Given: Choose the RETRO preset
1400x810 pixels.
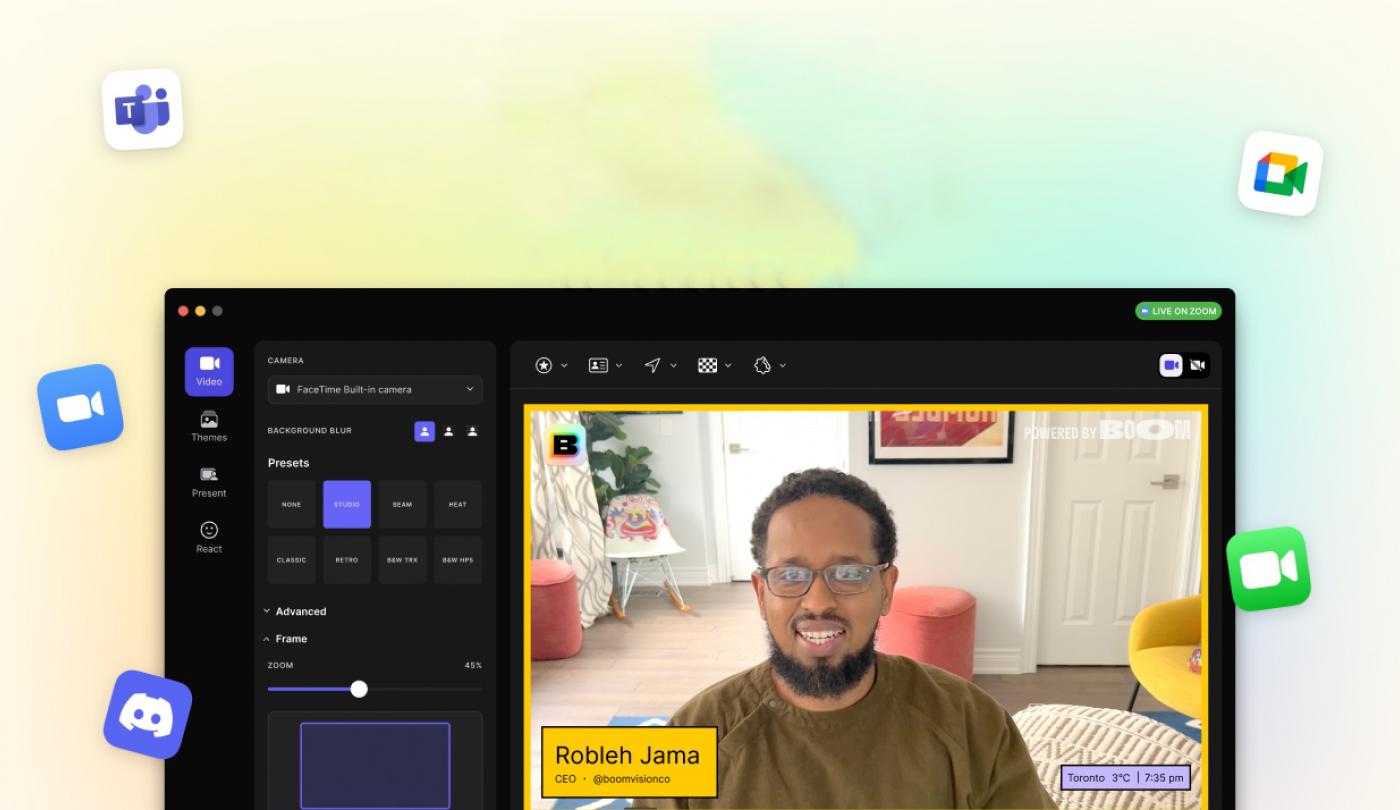Looking at the screenshot, I should coord(347,560).
